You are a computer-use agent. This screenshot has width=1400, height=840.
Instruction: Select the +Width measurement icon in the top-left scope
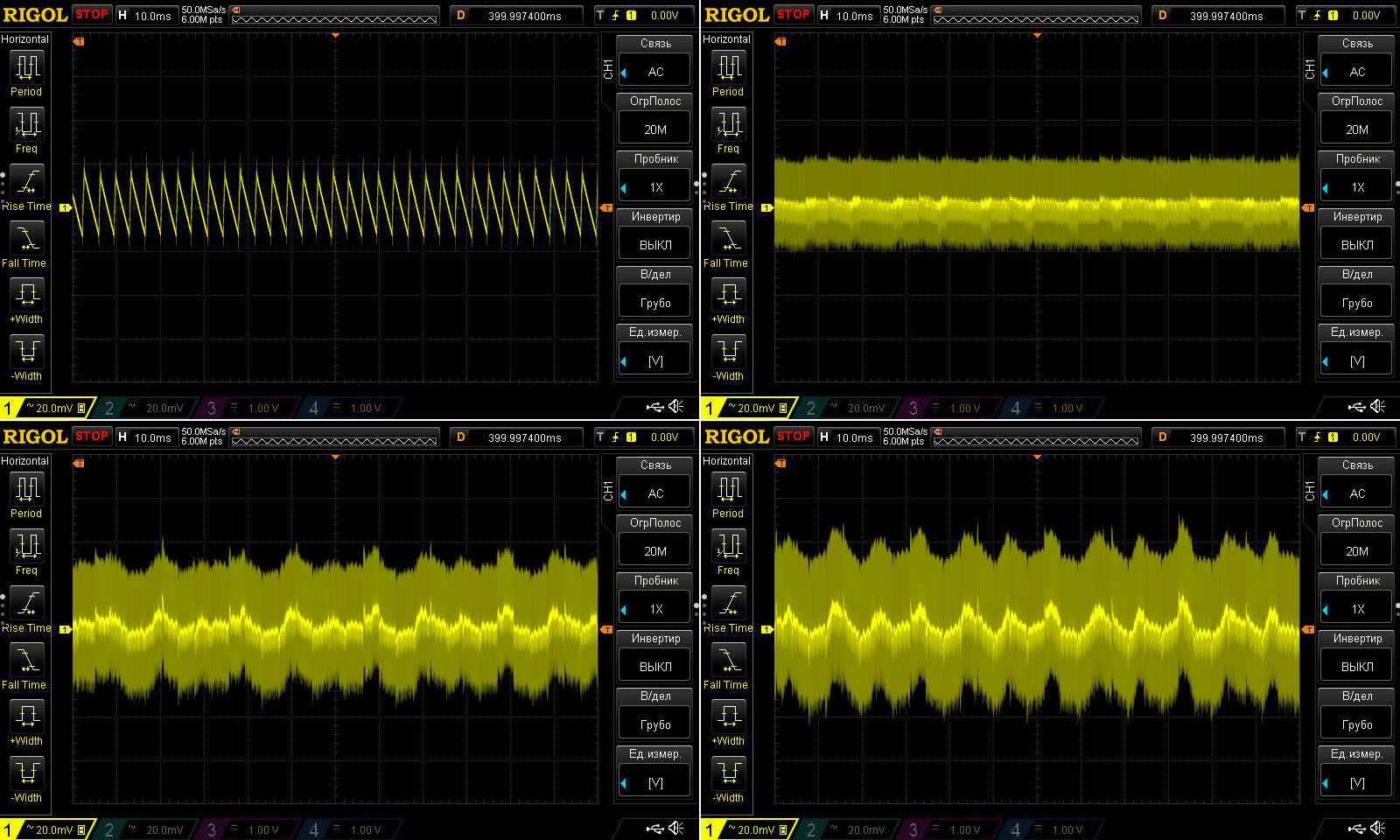click(27, 295)
